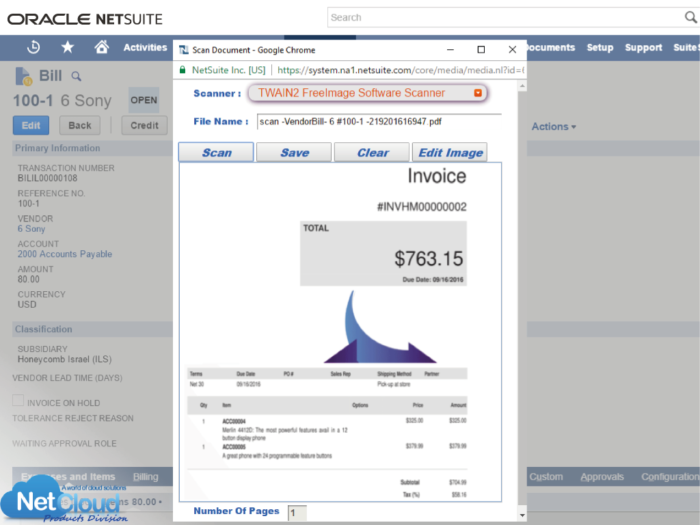Click the Bill record page icon

click(24, 76)
